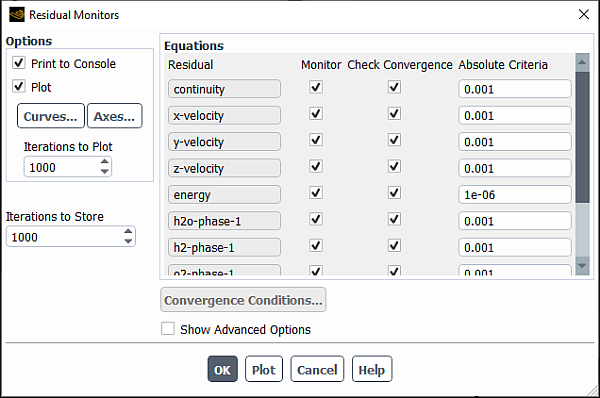Screen dimensions: 600x398
Task: Close the Residual Monitors dialog
Action: 584,15
